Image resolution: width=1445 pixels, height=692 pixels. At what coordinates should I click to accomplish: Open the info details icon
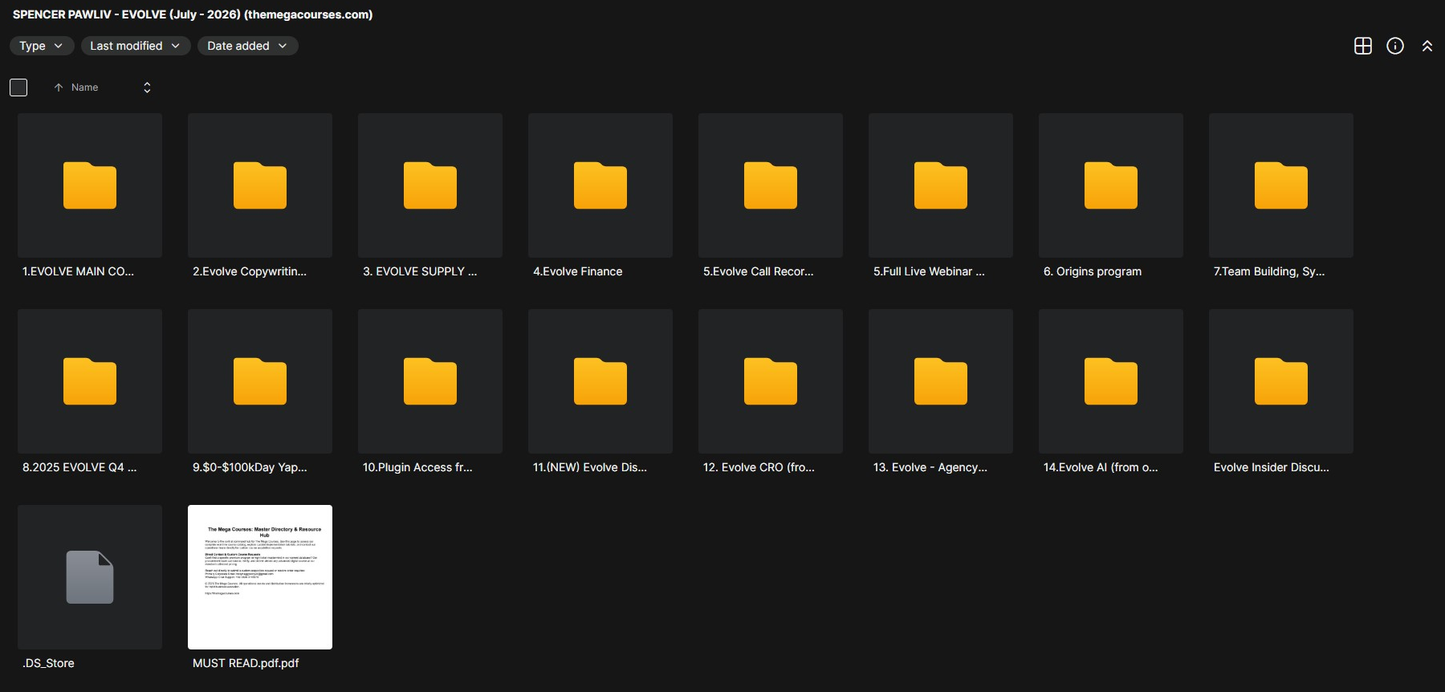pos(1395,46)
